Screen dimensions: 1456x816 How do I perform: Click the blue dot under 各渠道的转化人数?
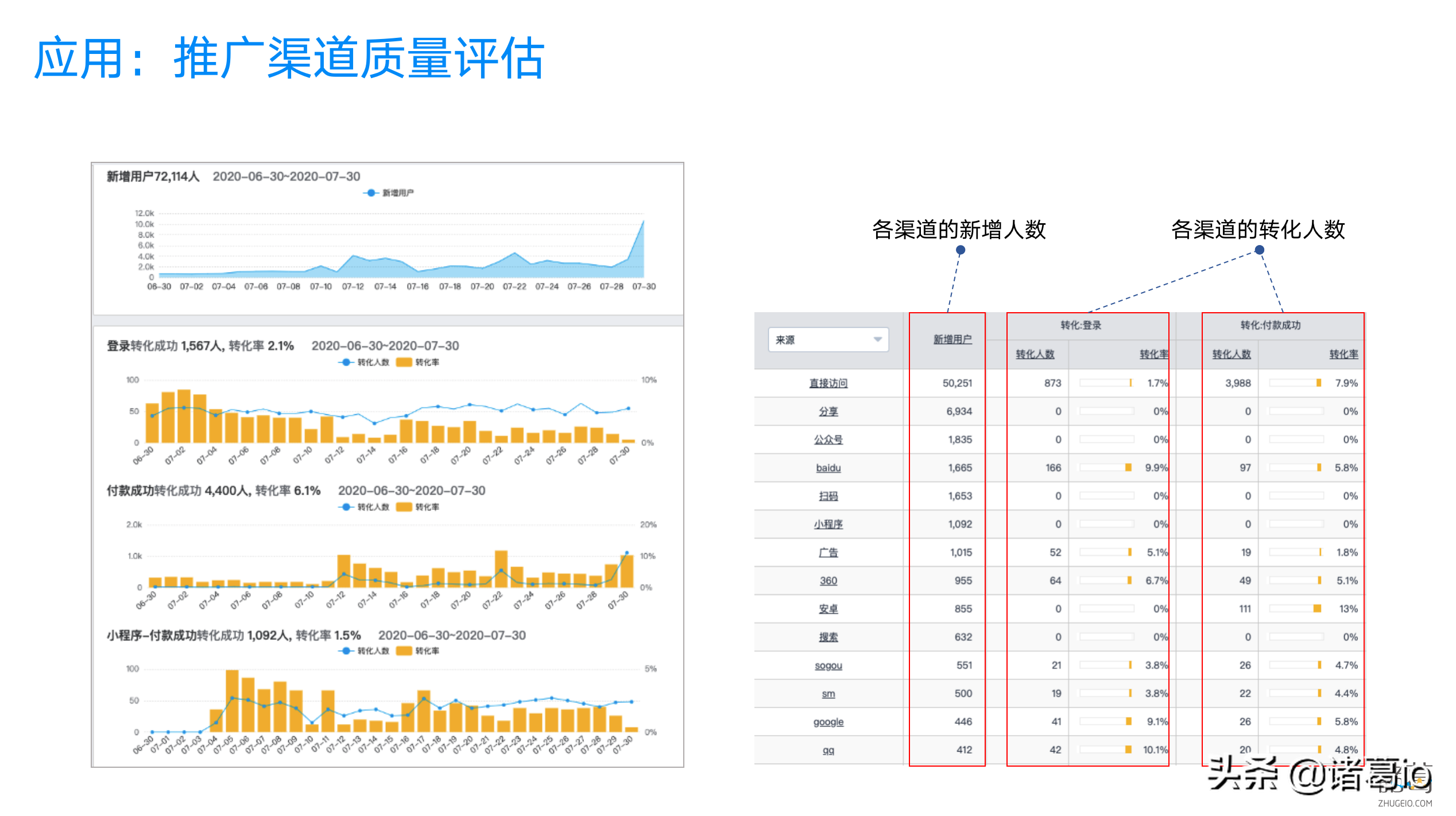(1259, 250)
